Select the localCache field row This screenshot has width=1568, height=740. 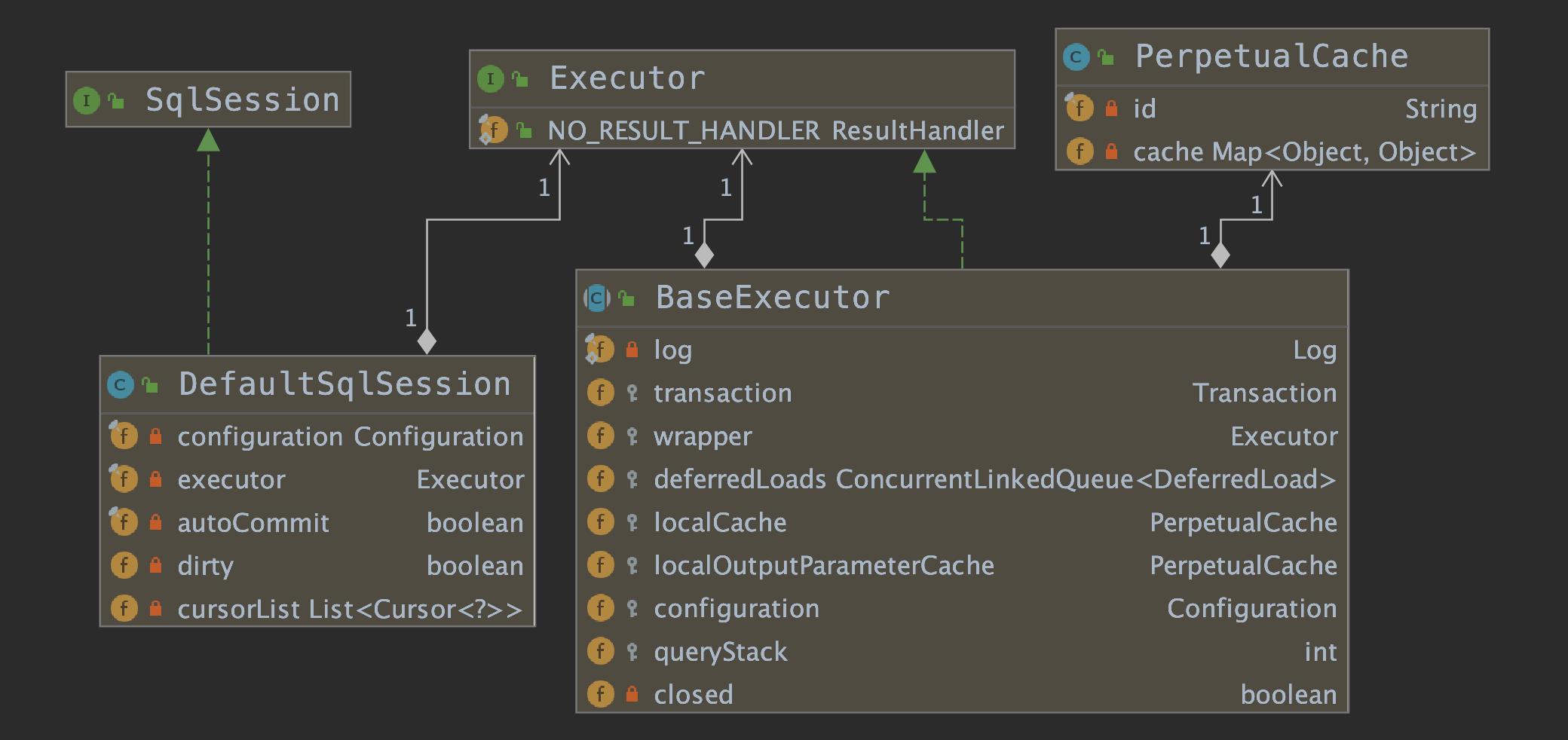[x=961, y=522]
